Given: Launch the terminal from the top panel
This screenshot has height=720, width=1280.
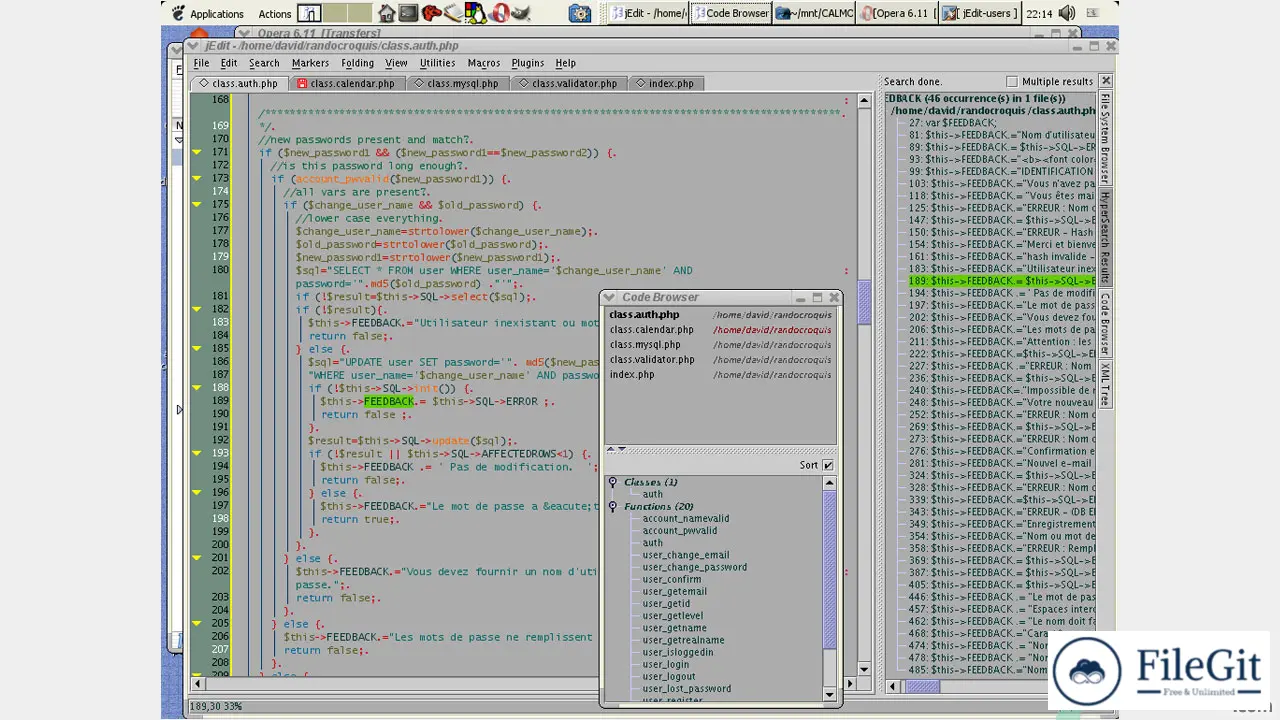Looking at the screenshot, I should point(408,13).
